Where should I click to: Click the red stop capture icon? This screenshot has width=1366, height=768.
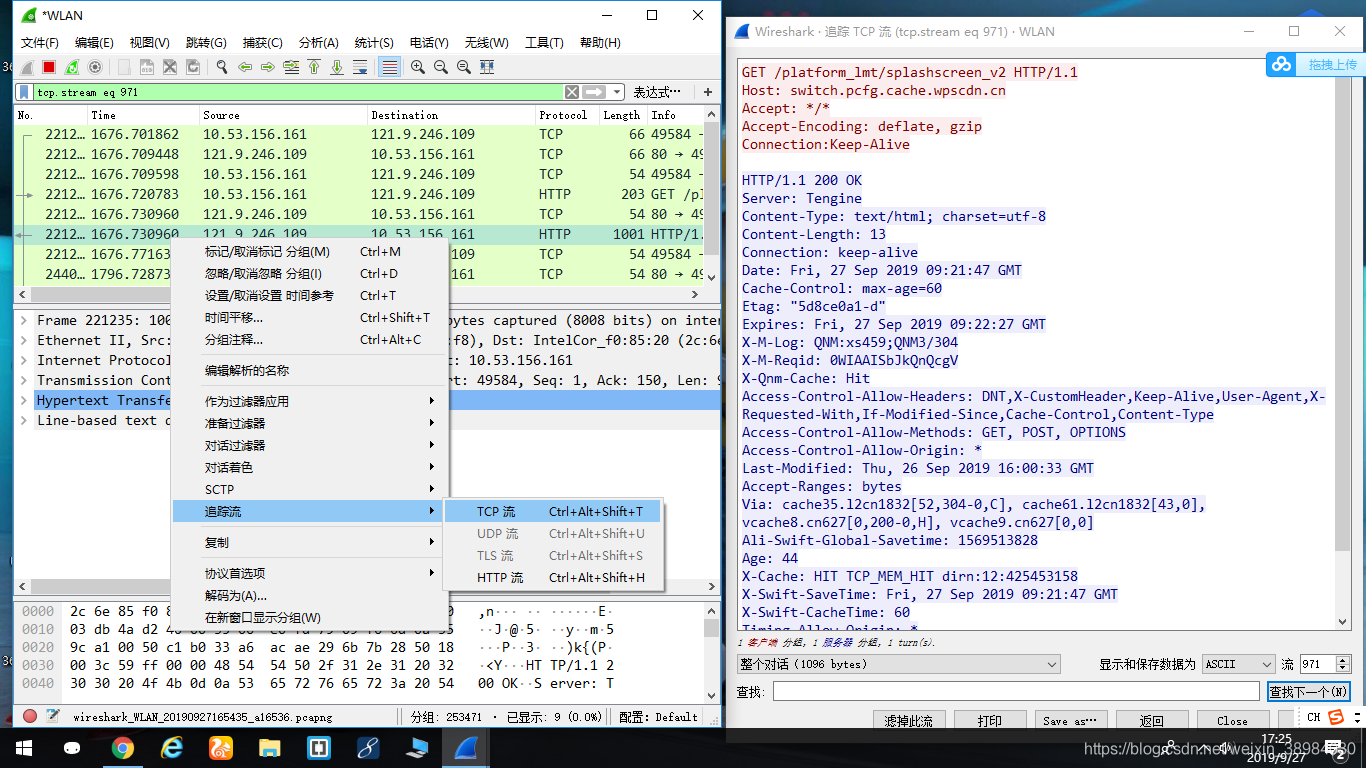[48, 67]
